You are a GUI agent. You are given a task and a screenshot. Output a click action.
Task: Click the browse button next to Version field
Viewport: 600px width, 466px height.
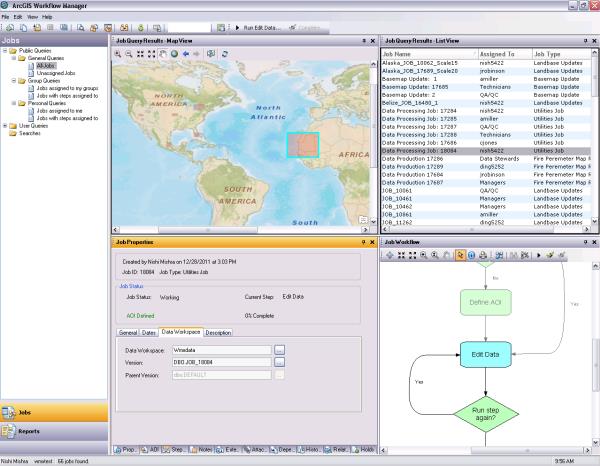tap(279, 362)
